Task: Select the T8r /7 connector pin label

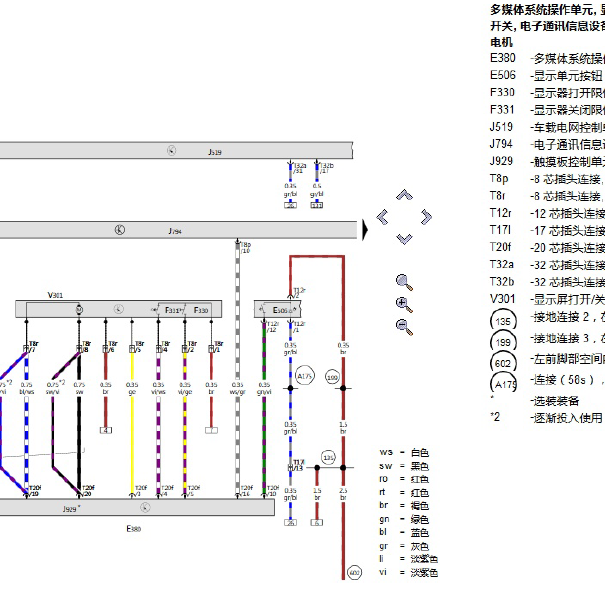Action: 34,346
